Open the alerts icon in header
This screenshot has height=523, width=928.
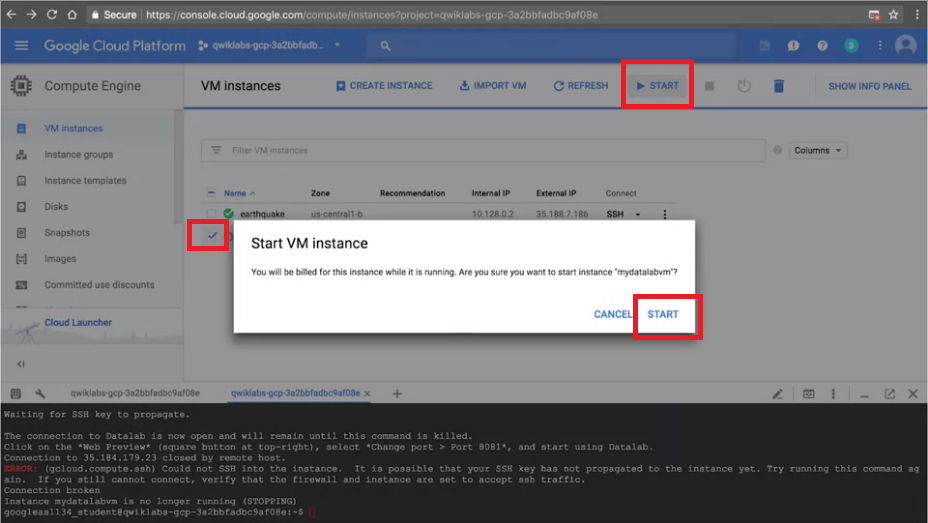(793, 46)
